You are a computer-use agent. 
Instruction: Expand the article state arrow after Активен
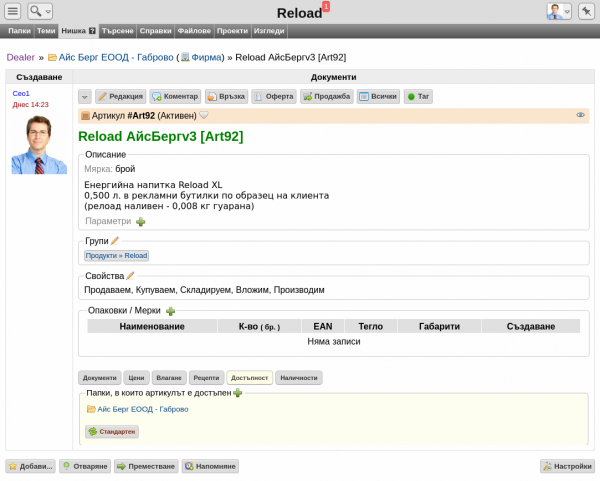point(204,116)
